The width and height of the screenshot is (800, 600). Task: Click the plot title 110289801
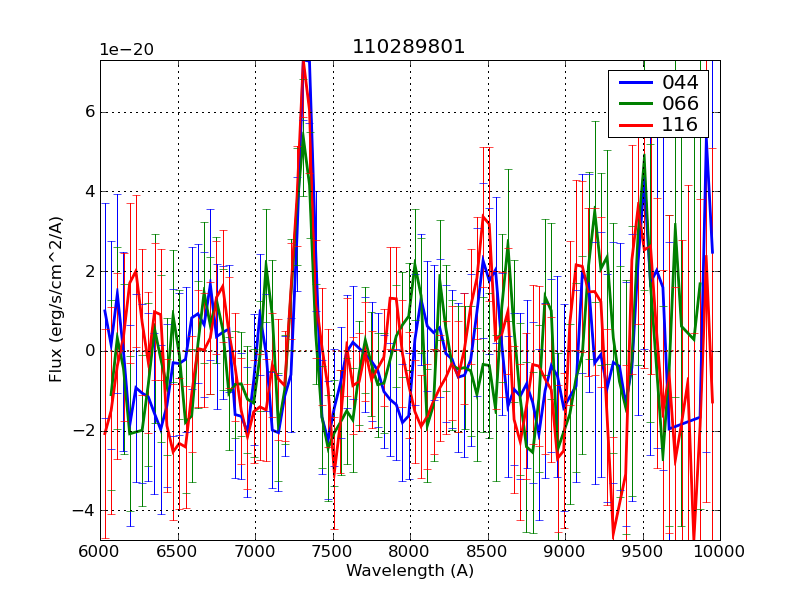pos(408,47)
